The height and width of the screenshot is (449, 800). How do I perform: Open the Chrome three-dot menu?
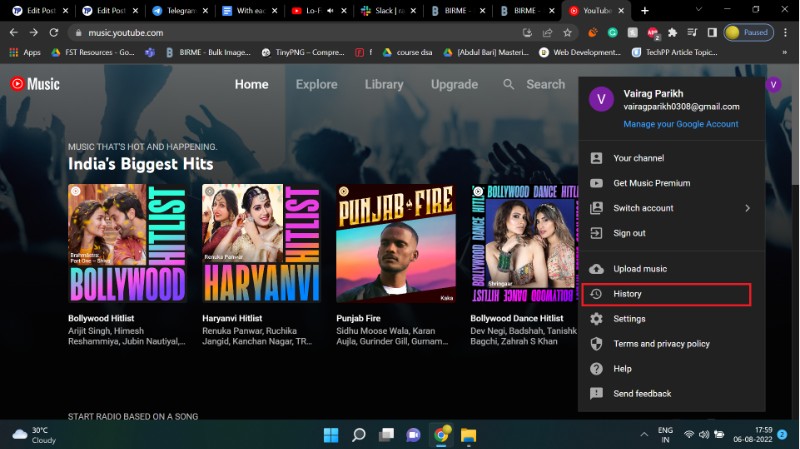[x=786, y=32]
